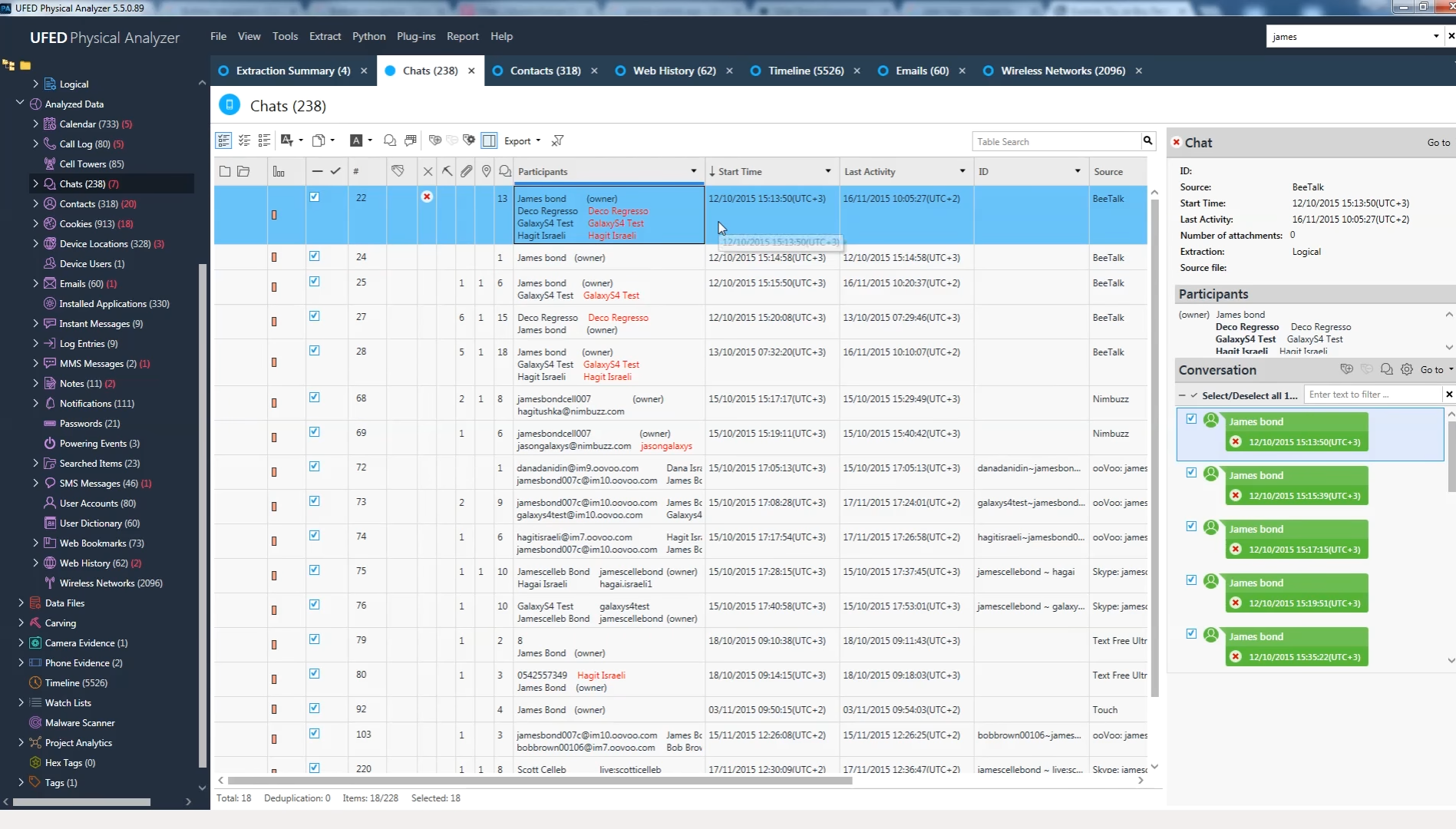Open conversation settings gear icon
This screenshot has width=1456, height=829.
click(1407, 369)
